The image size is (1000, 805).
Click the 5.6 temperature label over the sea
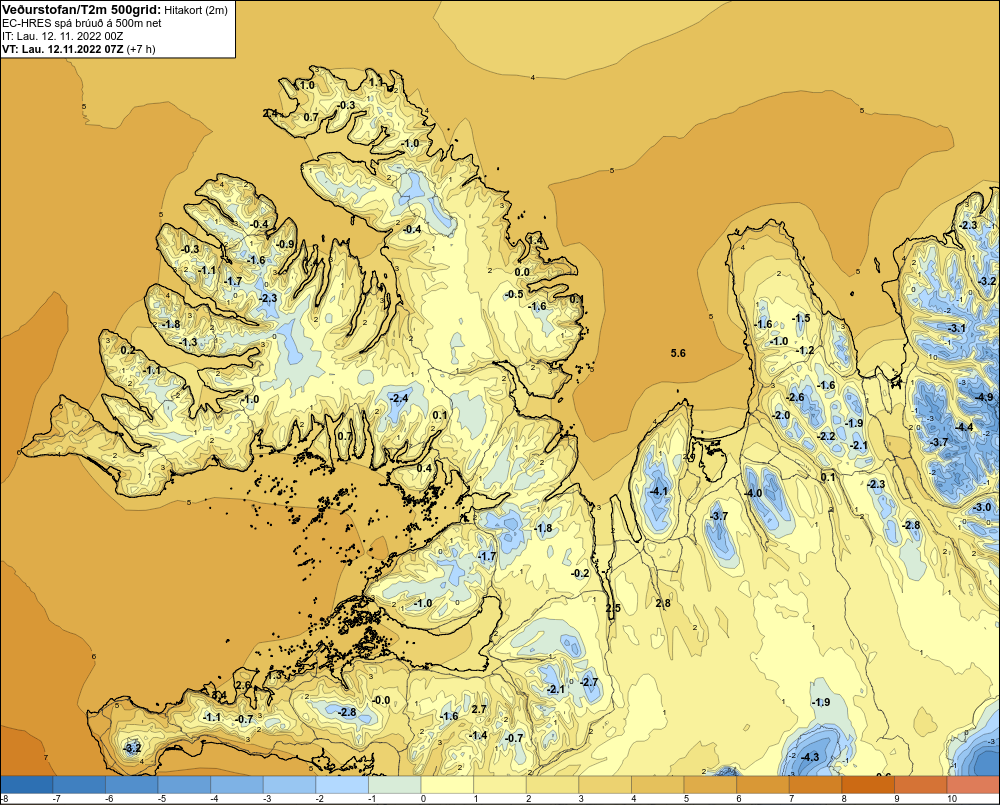click(x=678, y=353)
